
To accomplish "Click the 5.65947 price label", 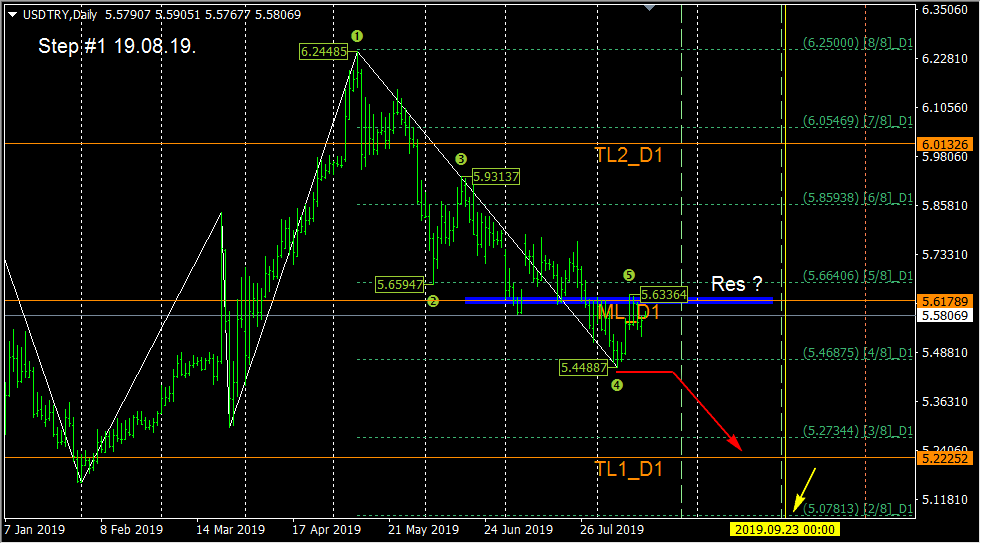I will [x=400, y=285].
